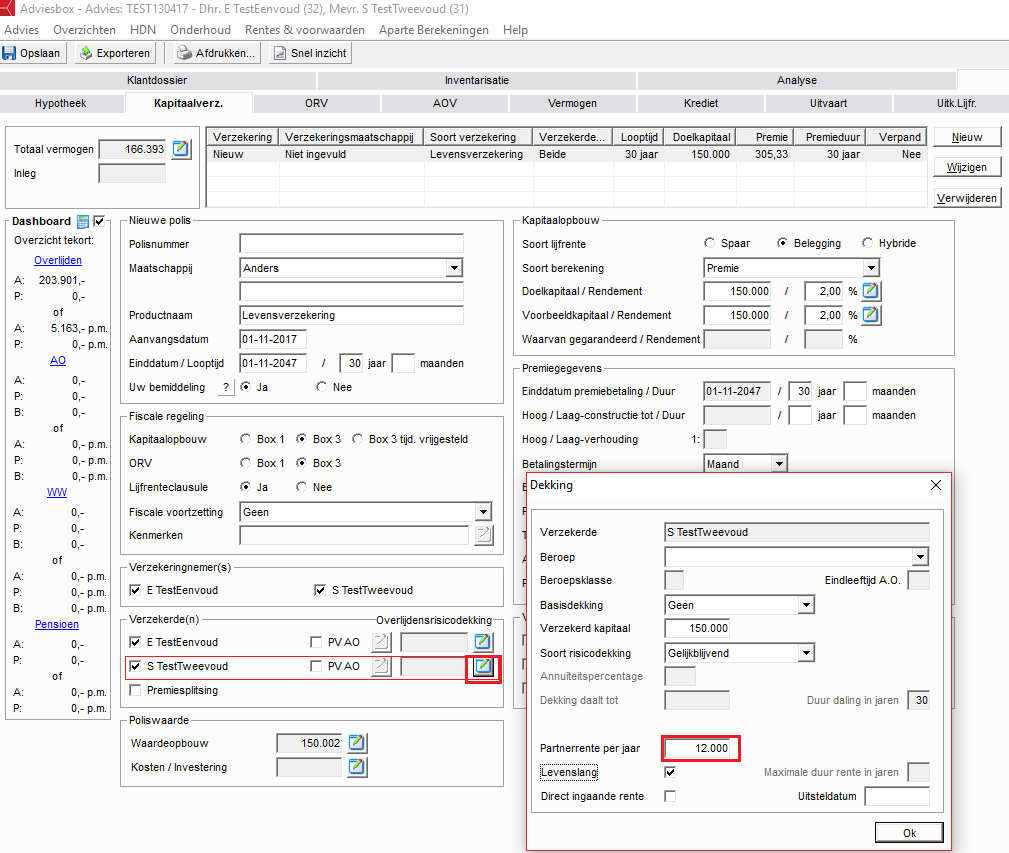Open the AO dashboard link
Image resolution: width=1009 pixels, height=853 pixels.
[58, 360]
